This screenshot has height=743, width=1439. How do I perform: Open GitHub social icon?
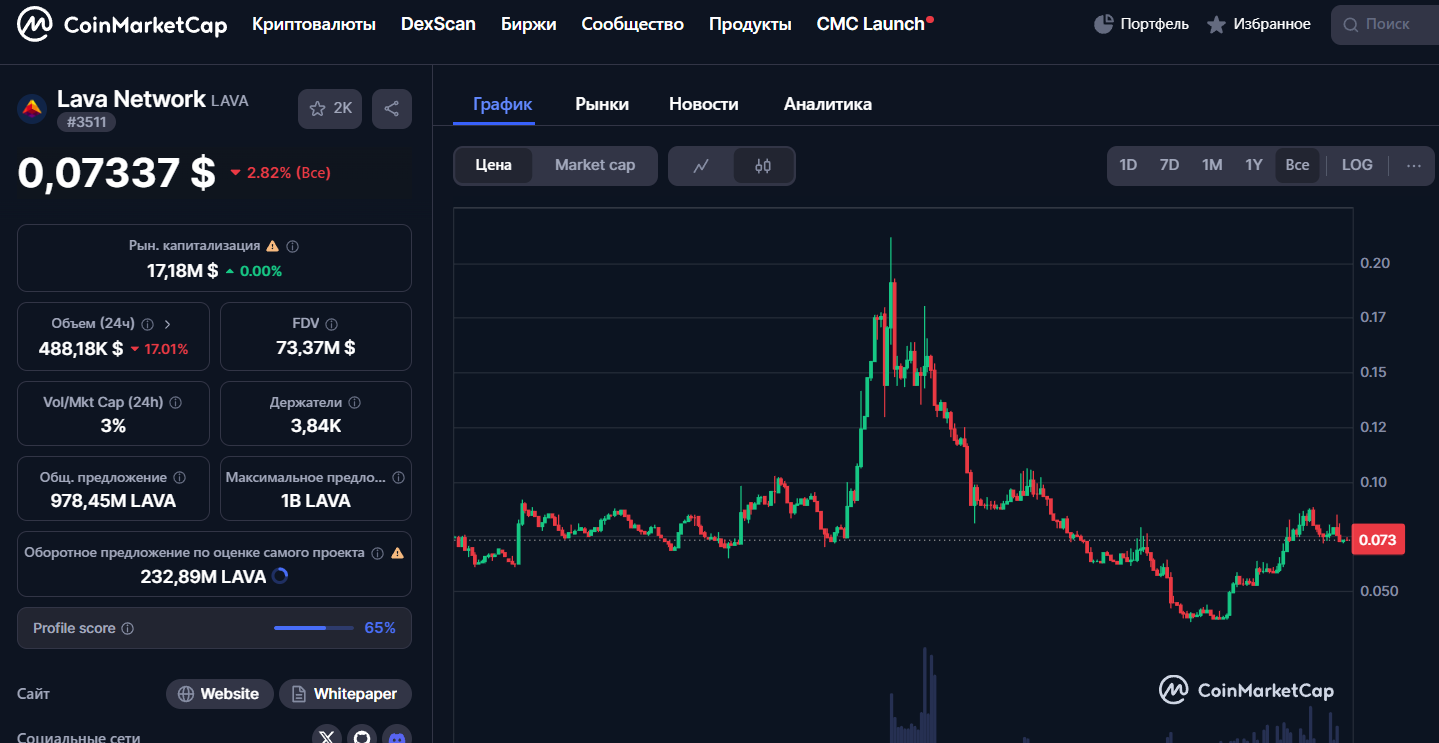point(362,738)
